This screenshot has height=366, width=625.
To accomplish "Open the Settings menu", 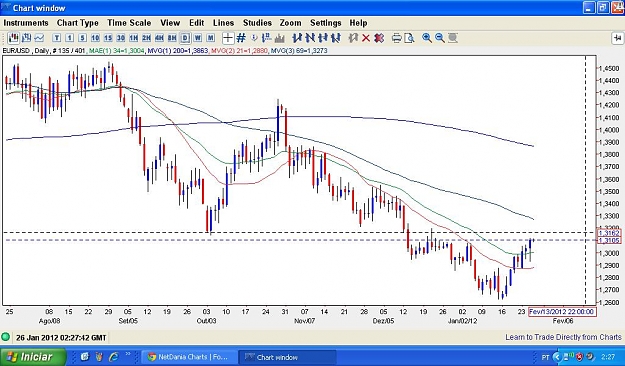I will coord(326,23).
